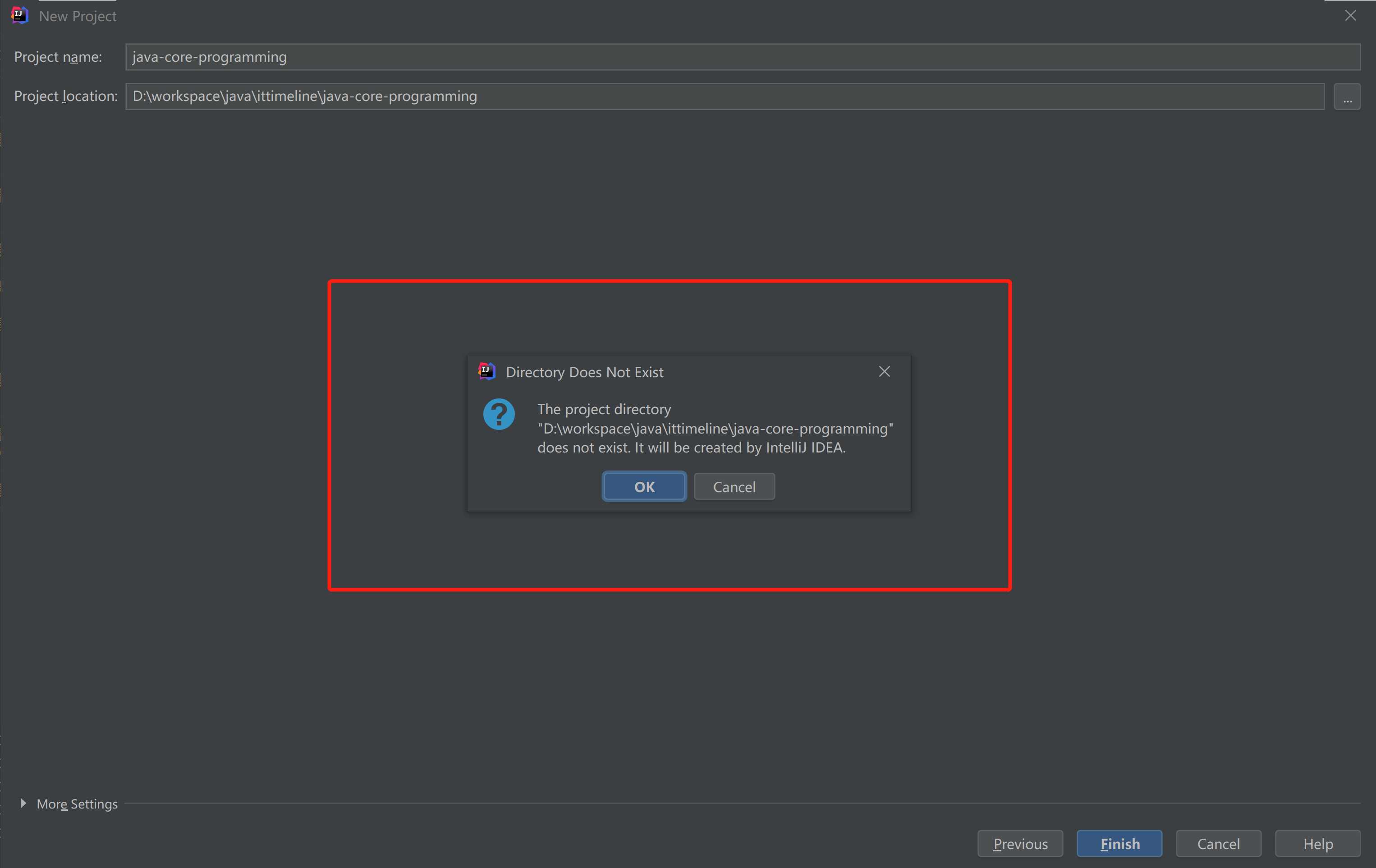
Task: Click the close X icon on New Project window
Action: 1351,14
